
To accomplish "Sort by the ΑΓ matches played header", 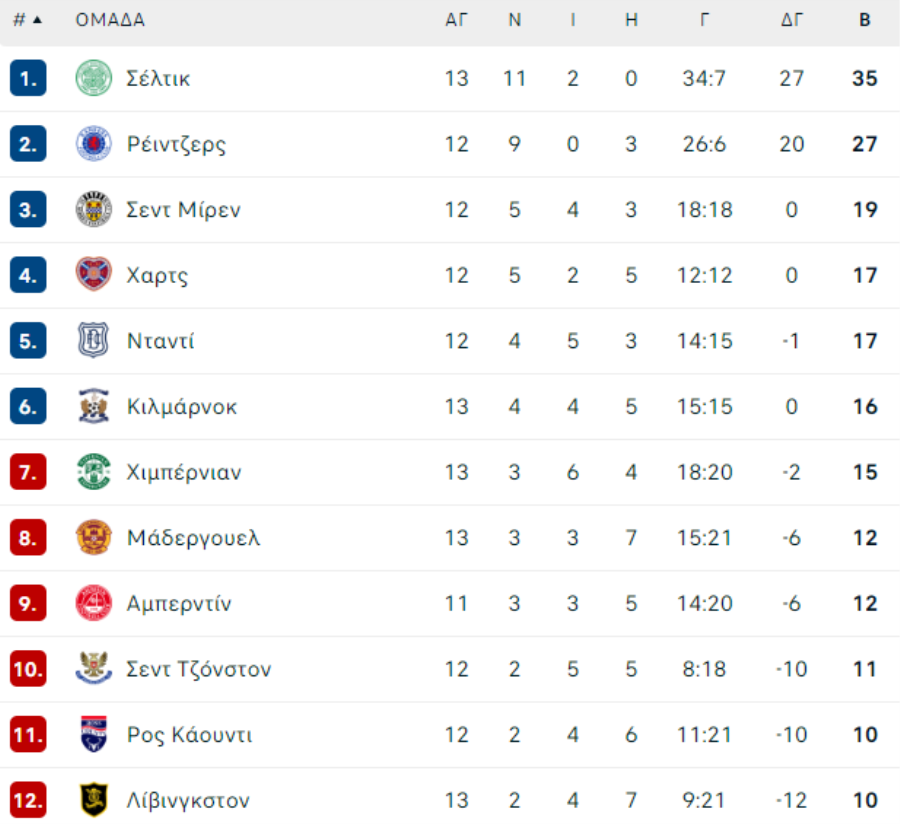I will point(456,20).
